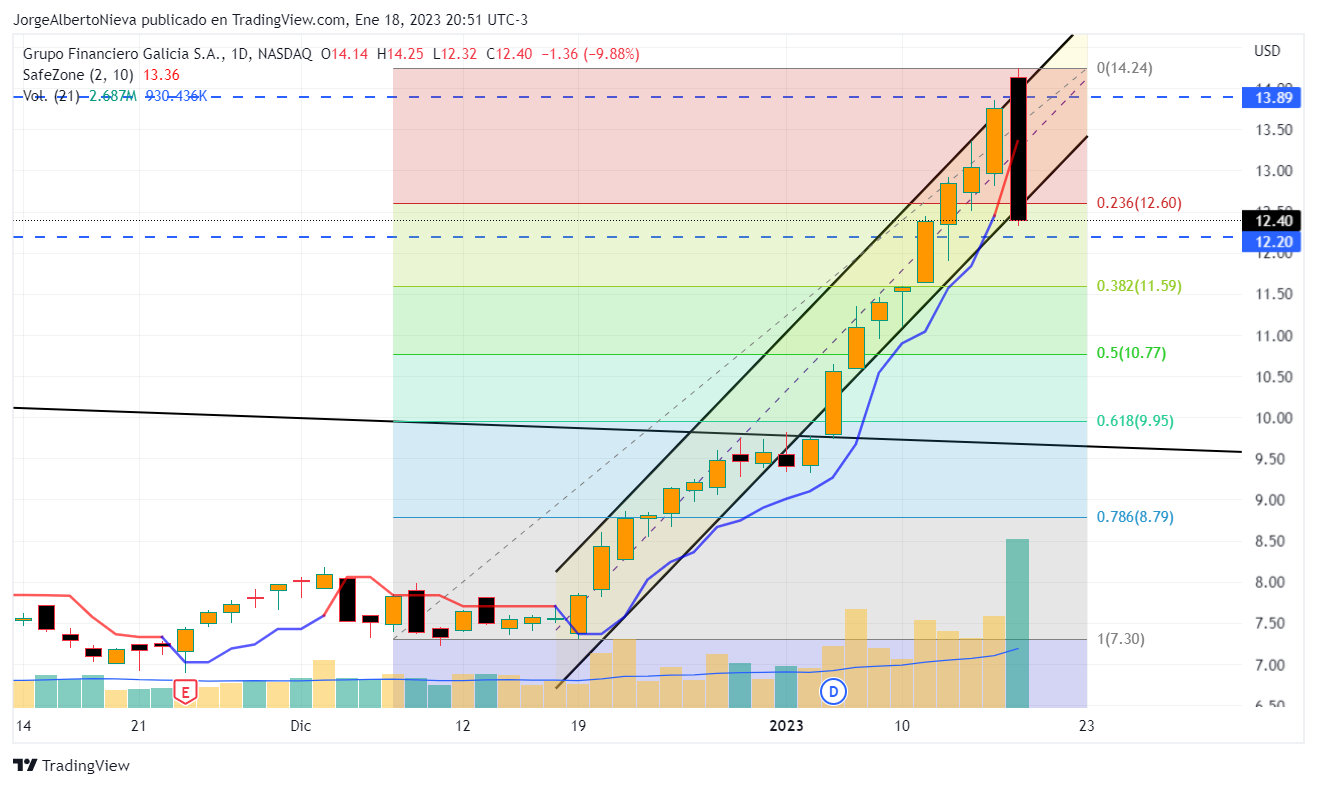The height and width of the screenshot is (787, 1317).
Task: Click the dividend 'D' marker on the chart
Action: click(x=832, y=690)
